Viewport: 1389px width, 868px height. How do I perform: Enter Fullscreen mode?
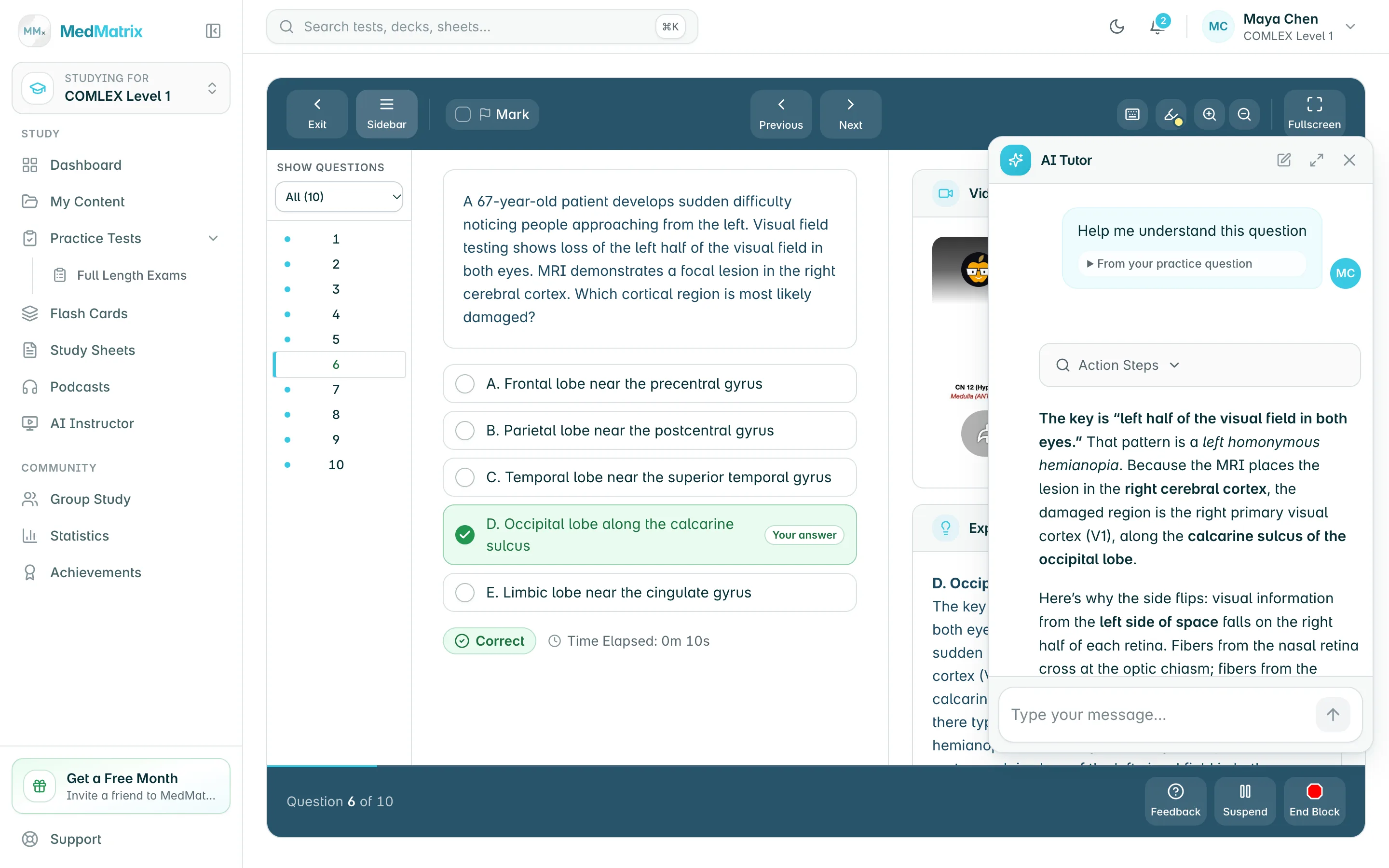point(1314,114)
